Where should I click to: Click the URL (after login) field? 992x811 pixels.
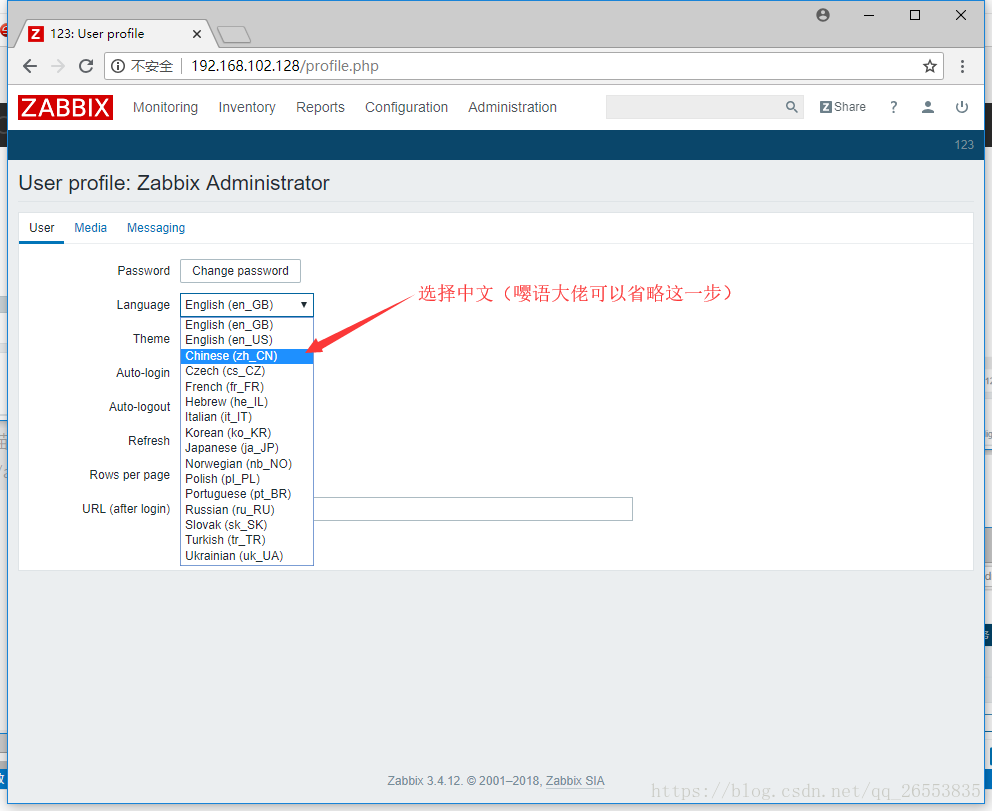473,509
